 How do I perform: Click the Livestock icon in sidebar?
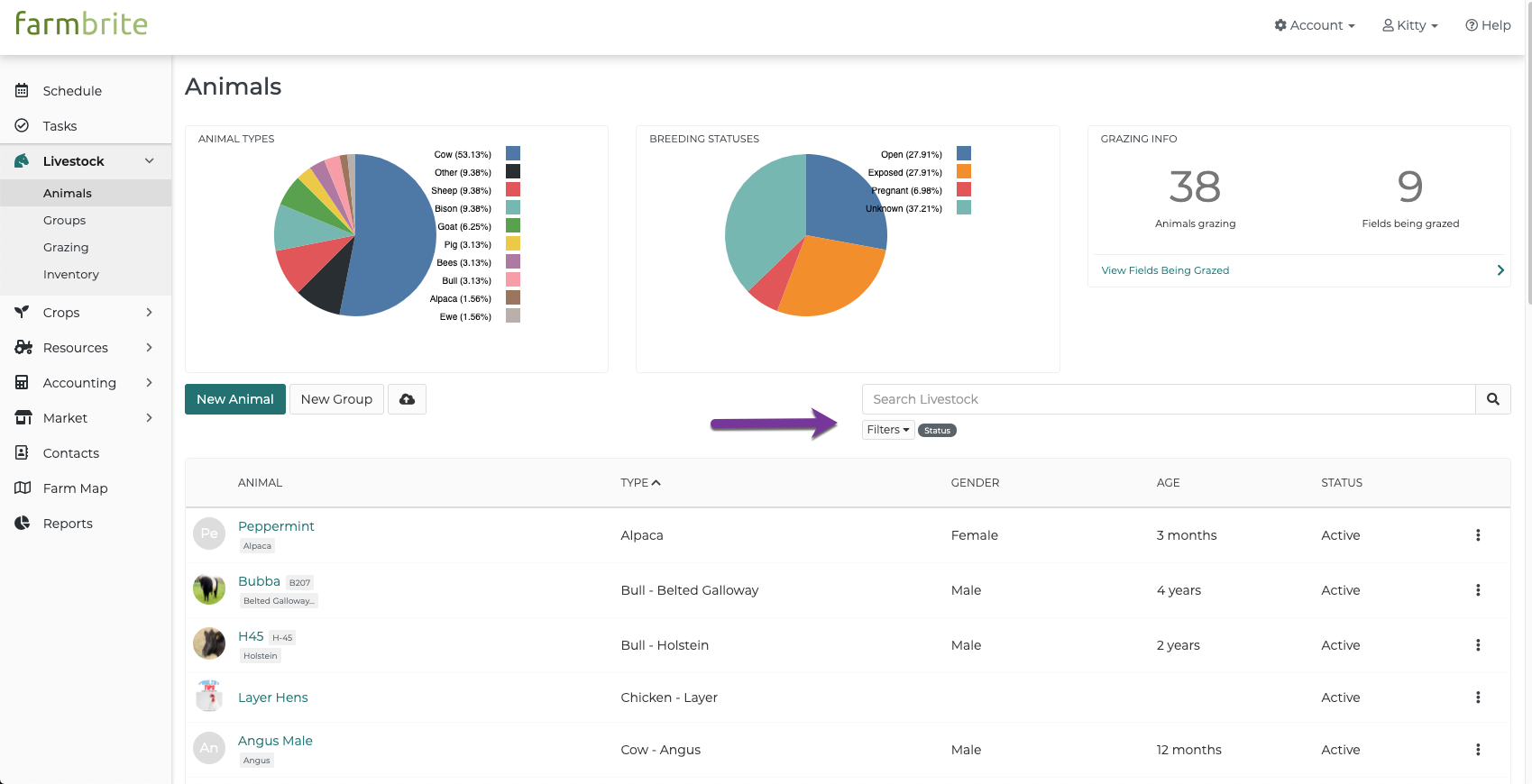[22, 160]
